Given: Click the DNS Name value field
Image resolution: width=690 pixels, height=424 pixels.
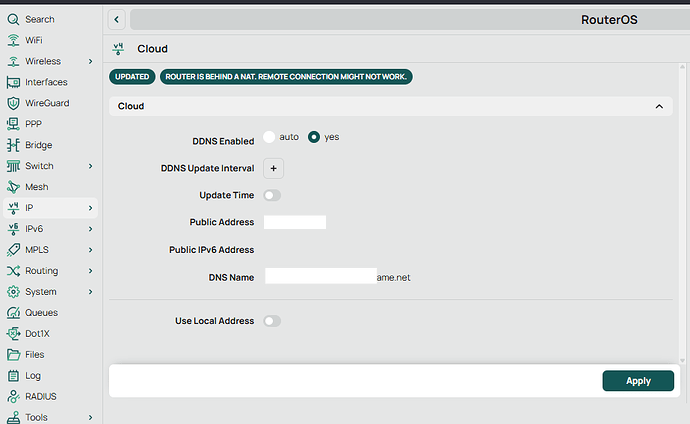Looking at the screenshot, I should pyautogui.click(x=338, y=277).
